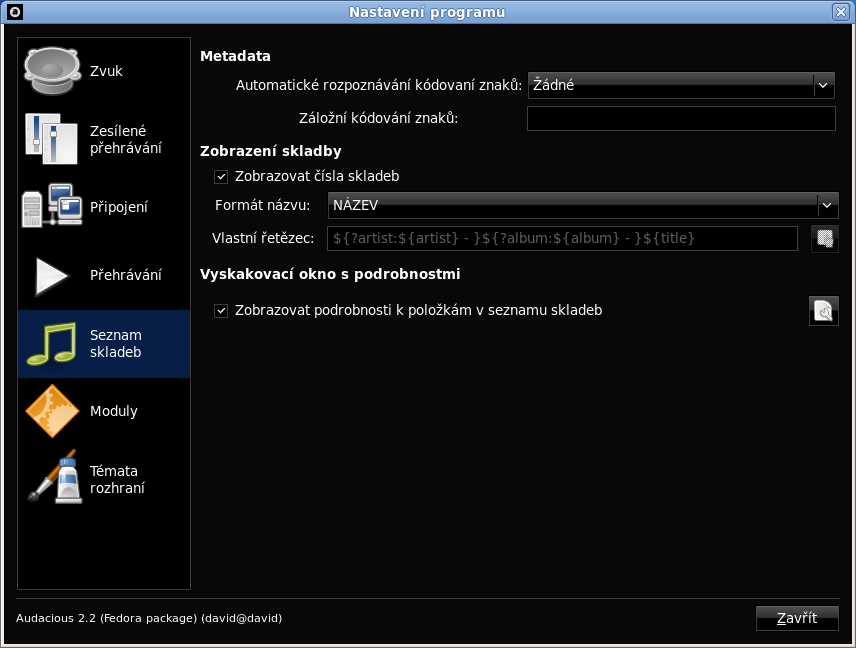
Task: Click the Vlastní řetězec text field
Action: (x=562, y=239)
